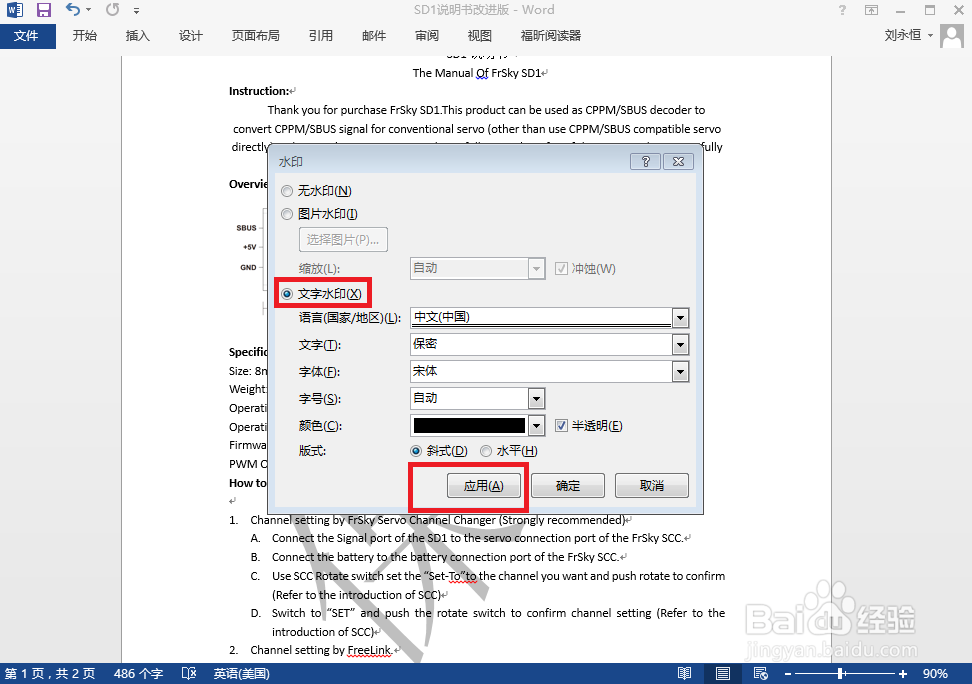972x684 pixels.
Task: Open the 视图 ribbon tab
Action: click(479, 36)
